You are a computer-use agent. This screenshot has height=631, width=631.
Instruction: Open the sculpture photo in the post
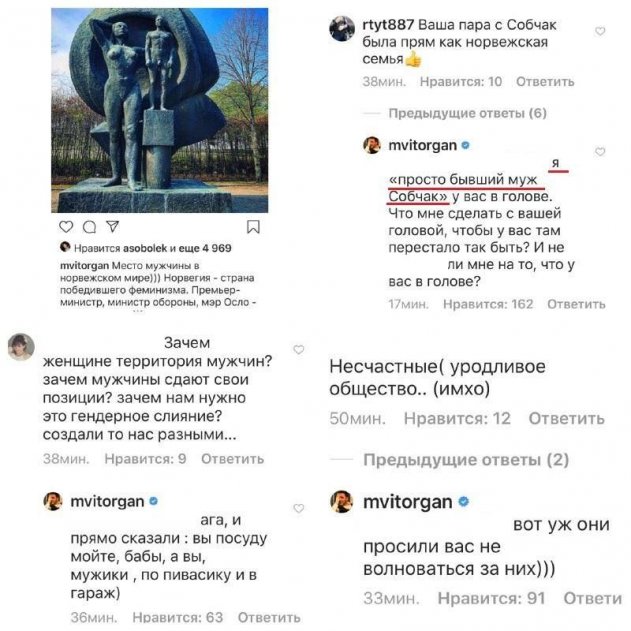click(x=160, y=110)
